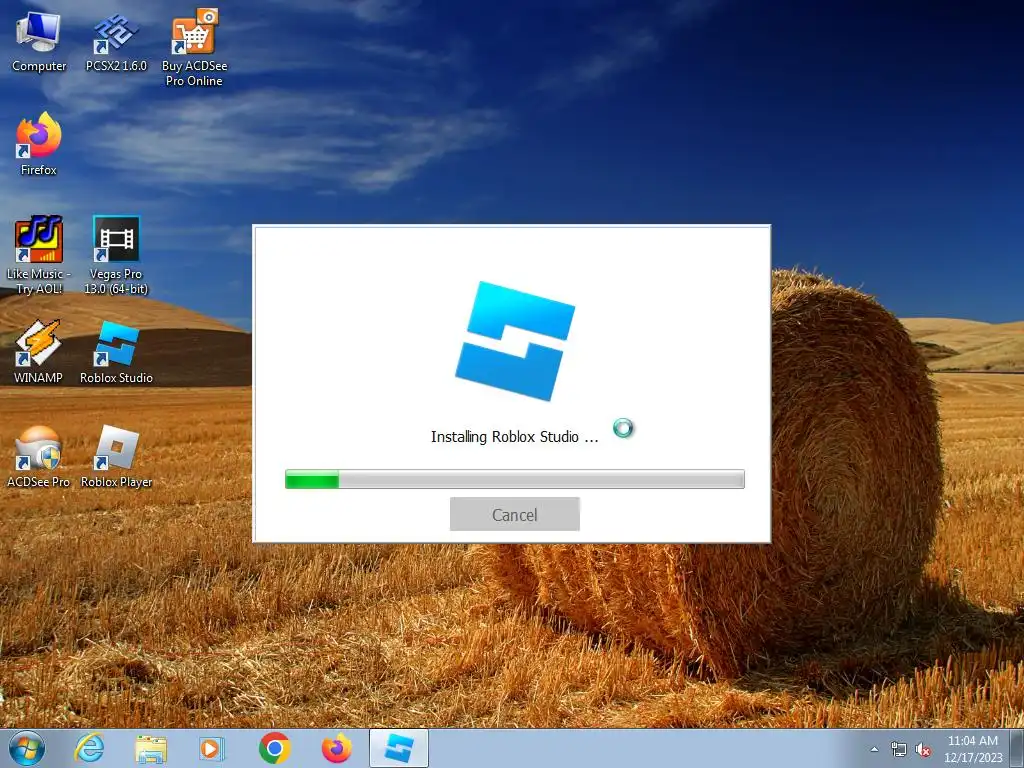The image size is (1024, 768).
Task: Open the Windows Start menu
Action: coord(27,748)
